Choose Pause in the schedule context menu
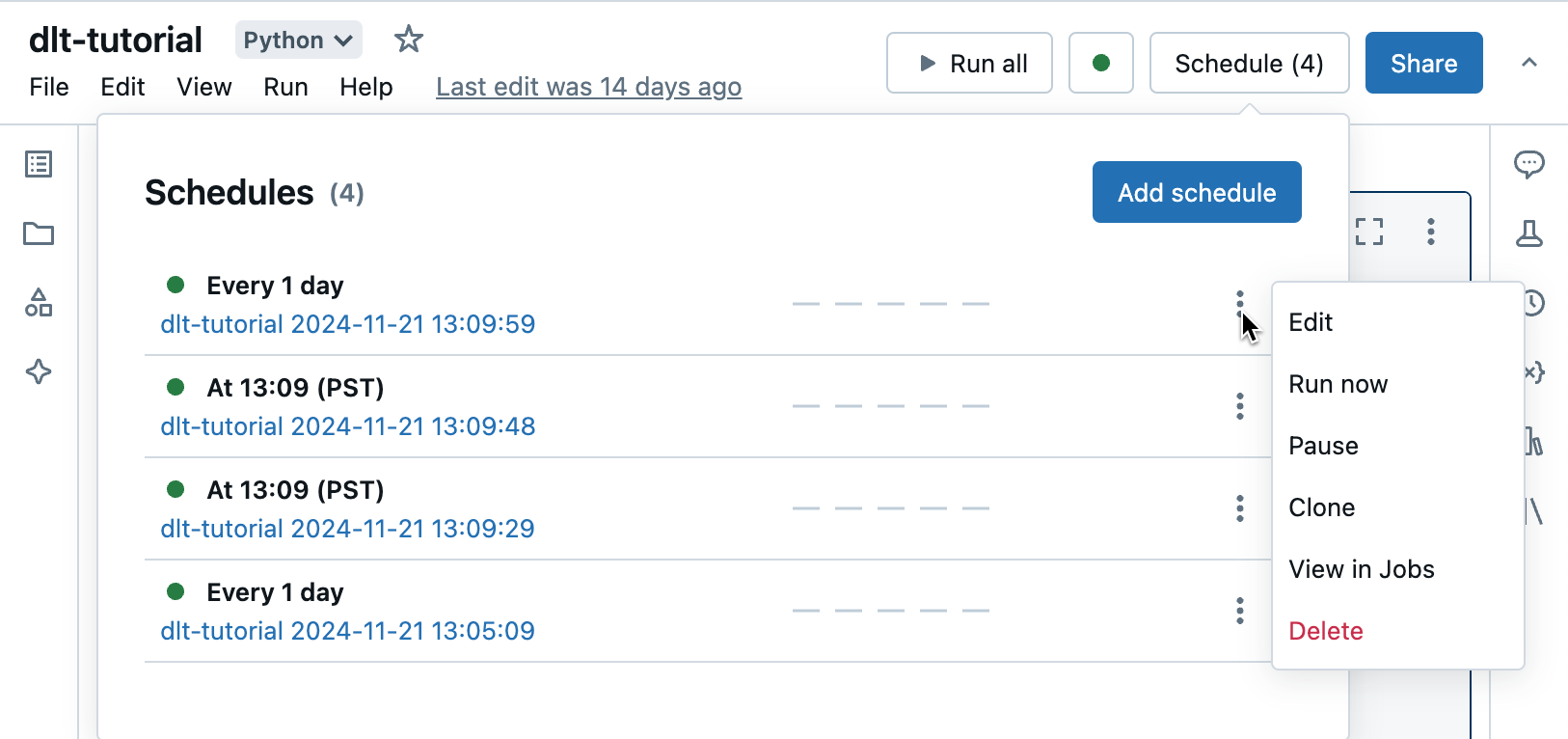 tap(1323, 446)
